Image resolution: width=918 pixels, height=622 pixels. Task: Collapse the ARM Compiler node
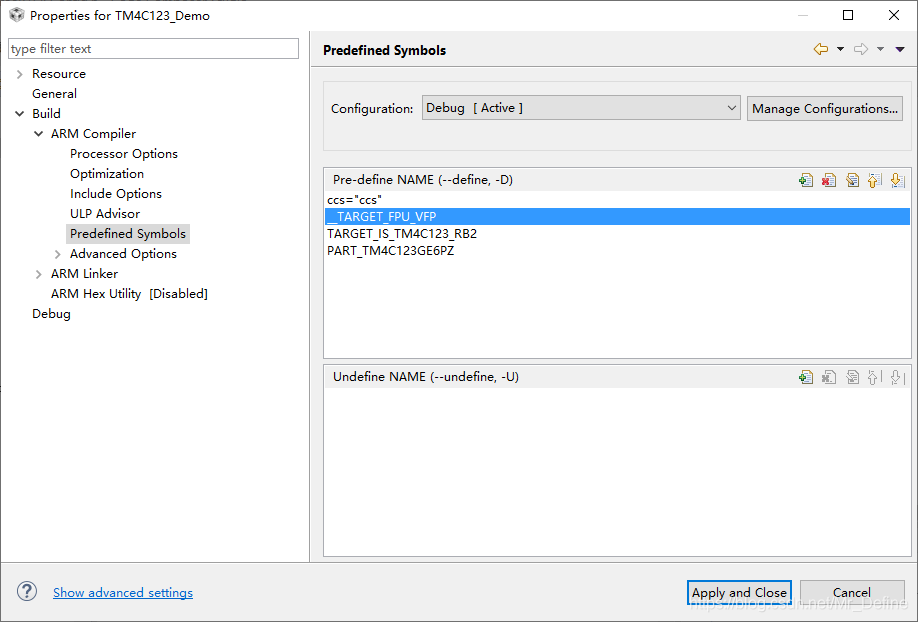[x=39, y=134]
